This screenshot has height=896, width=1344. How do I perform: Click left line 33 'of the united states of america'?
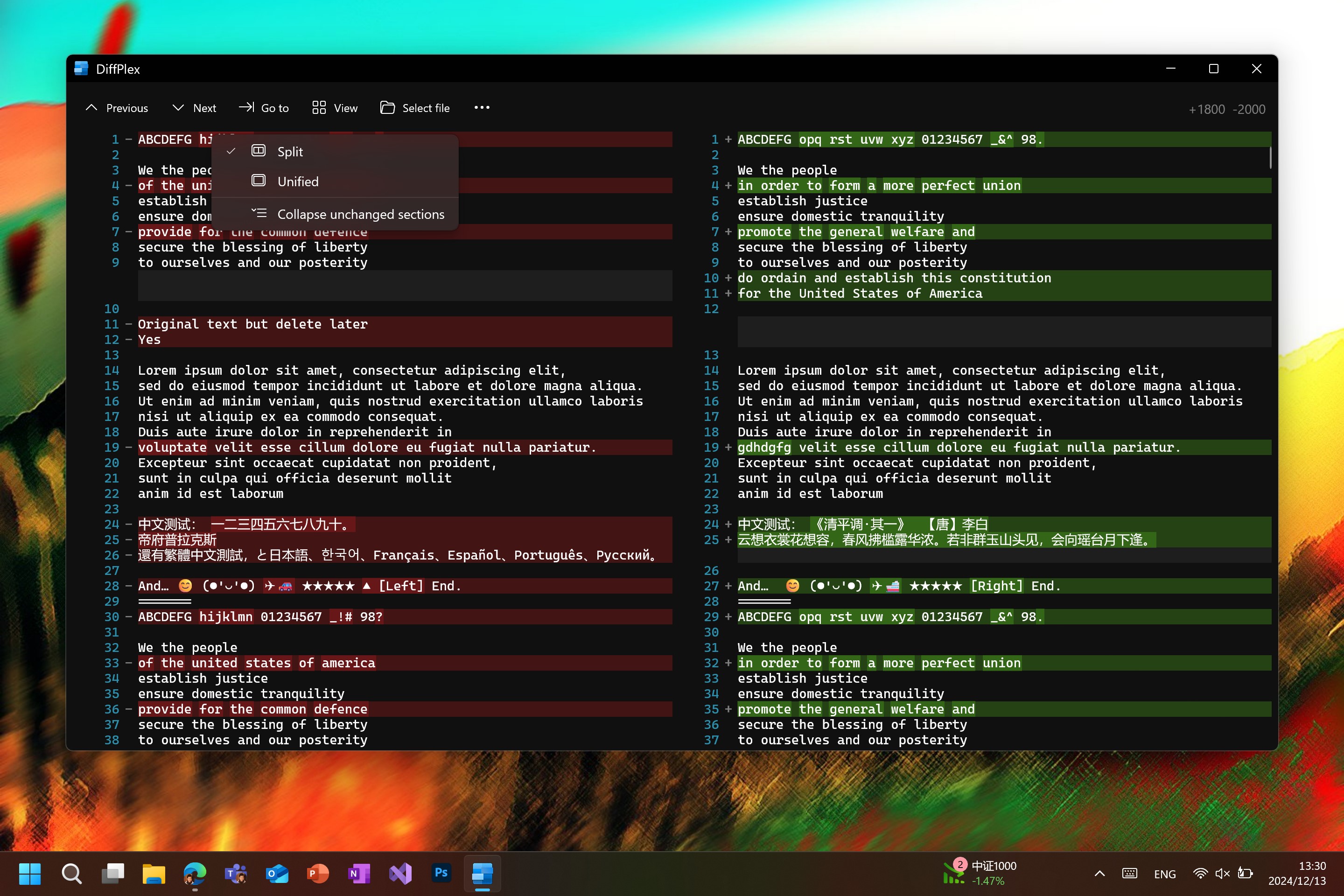405,663
